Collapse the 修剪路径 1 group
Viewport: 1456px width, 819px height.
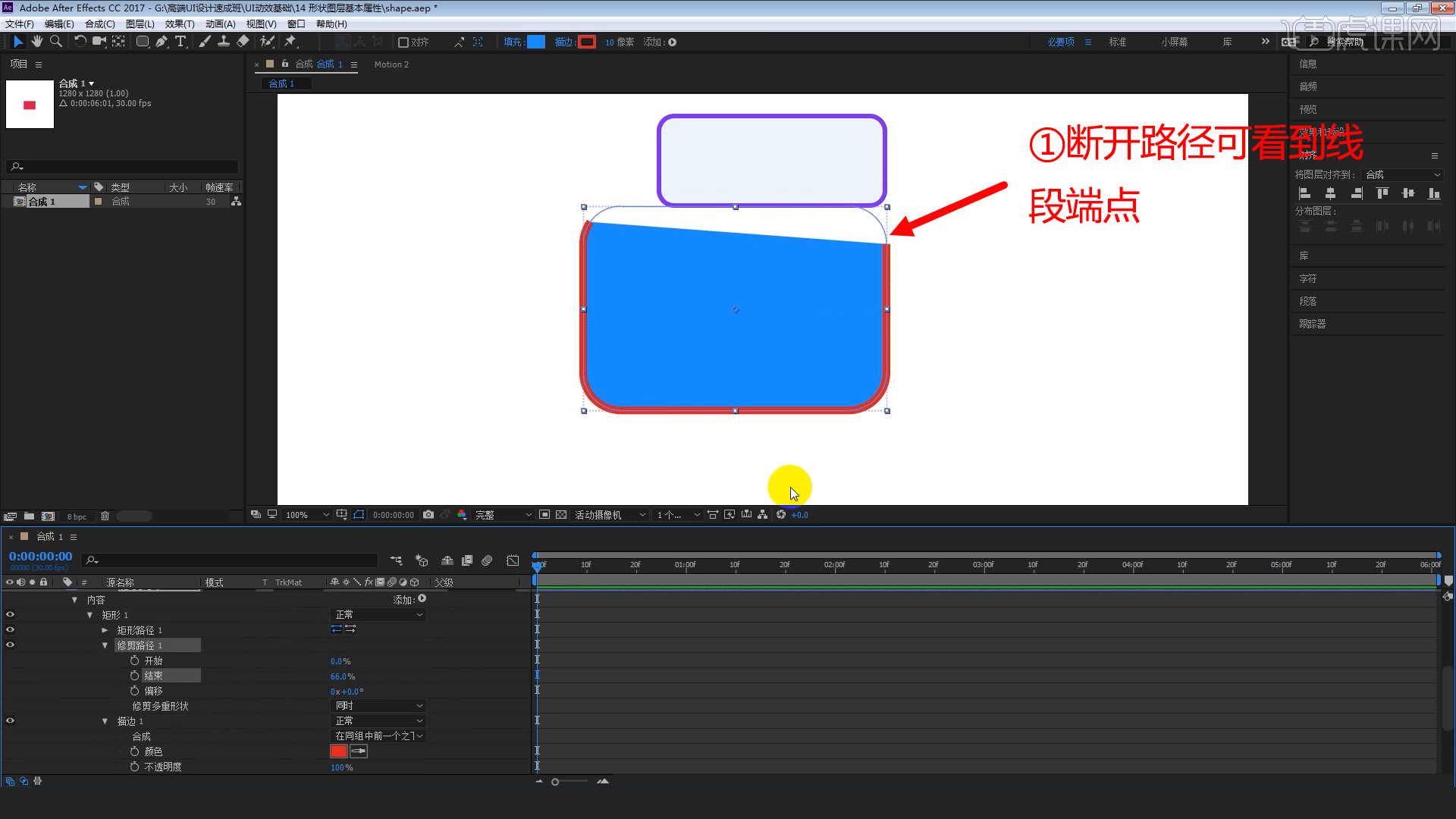pos(105,645)
